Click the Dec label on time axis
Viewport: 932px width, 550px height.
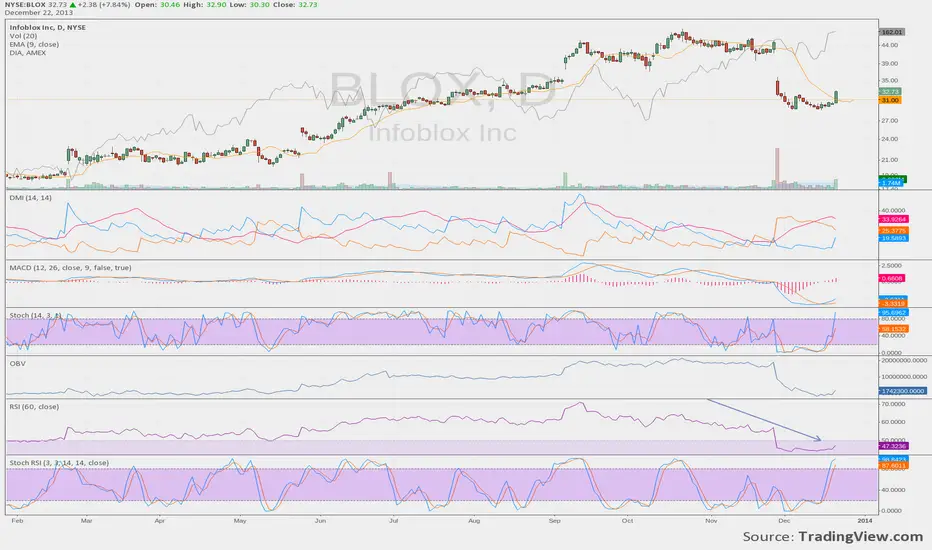[784, 521]
